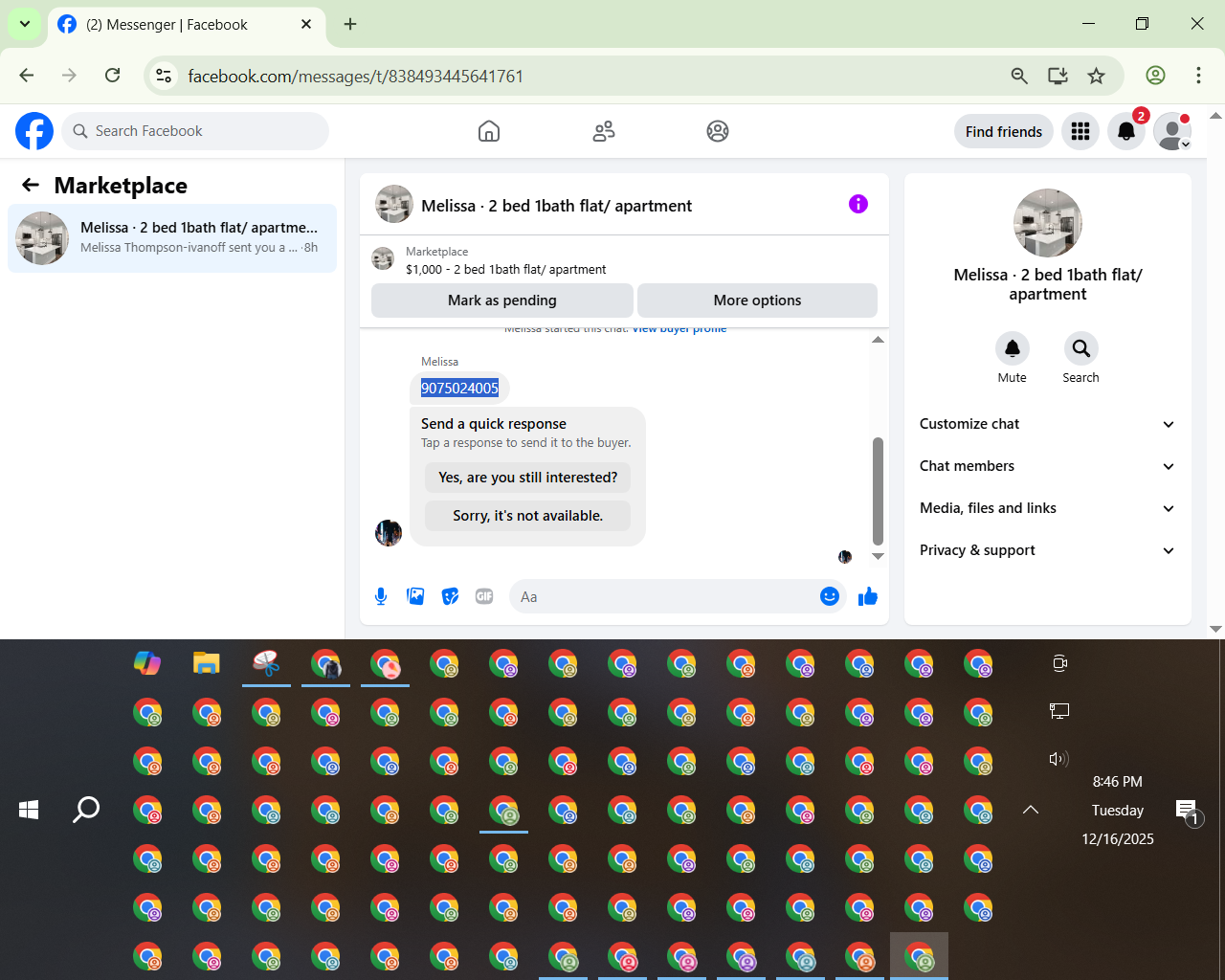
Task: Send 'Sorry, it's not available.' response
Action: (528, 516)
